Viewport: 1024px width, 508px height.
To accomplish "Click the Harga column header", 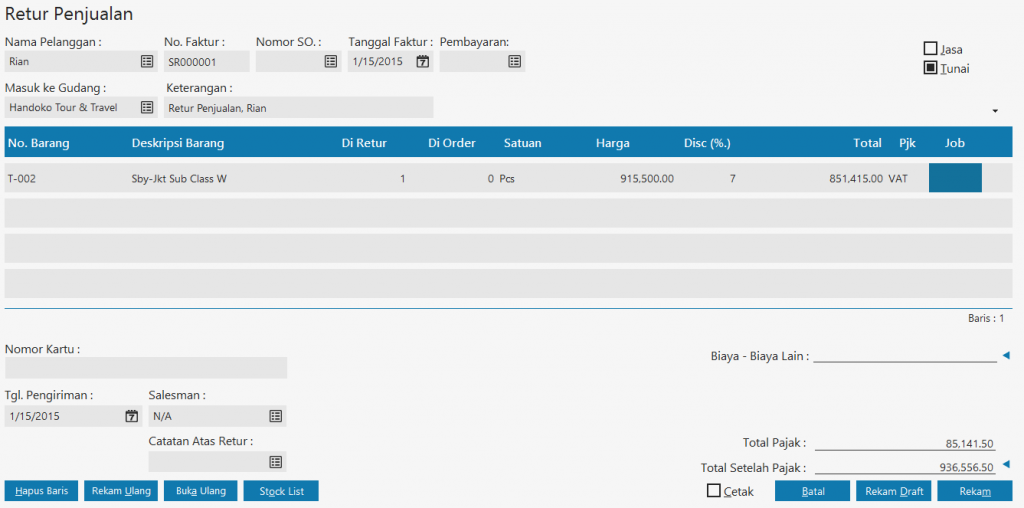I will (612, 143).
